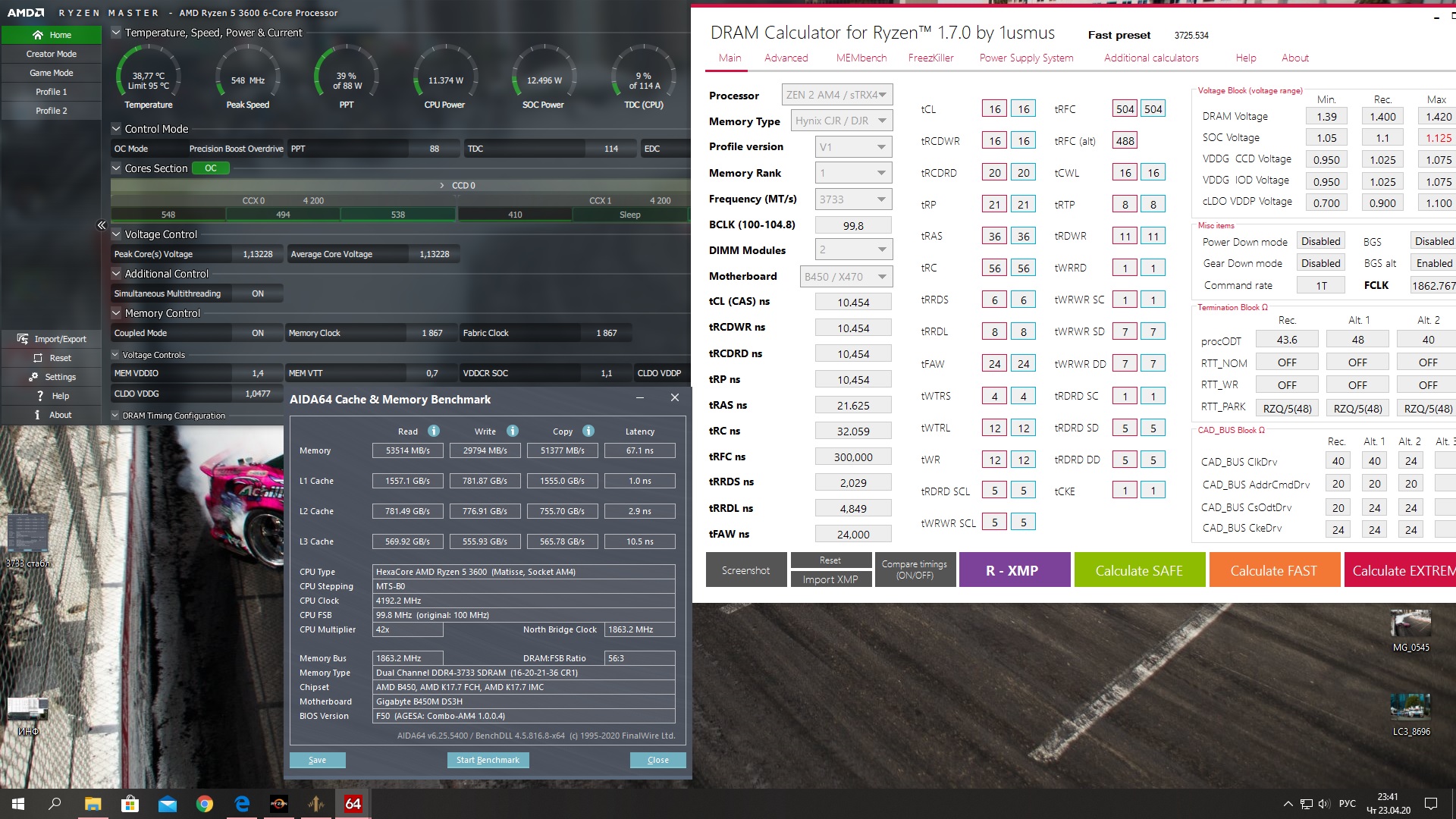Click the Read info icon in AIDA64

point(434,431)
